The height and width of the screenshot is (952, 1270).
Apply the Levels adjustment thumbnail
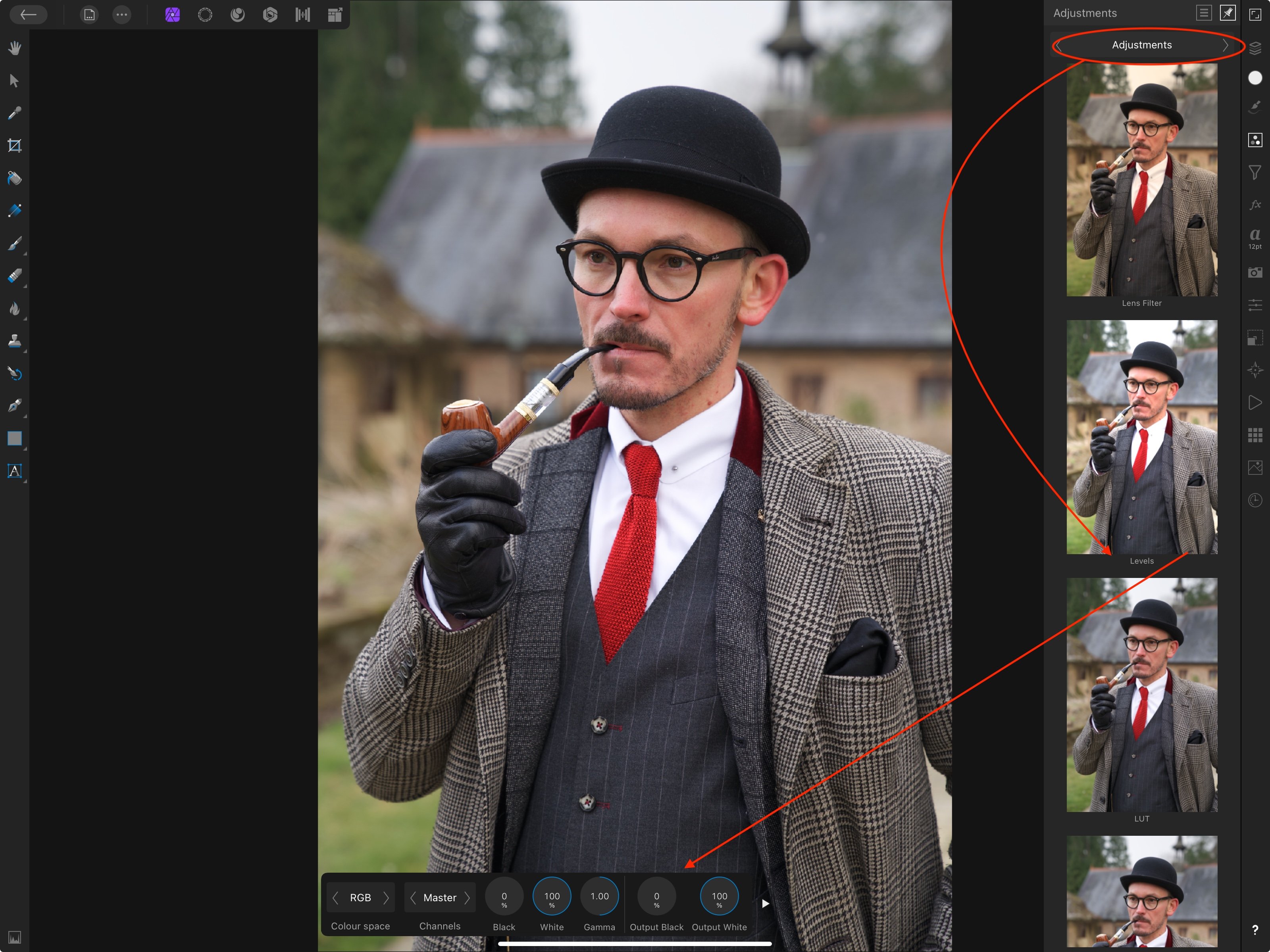click(x=1141, y=437)
